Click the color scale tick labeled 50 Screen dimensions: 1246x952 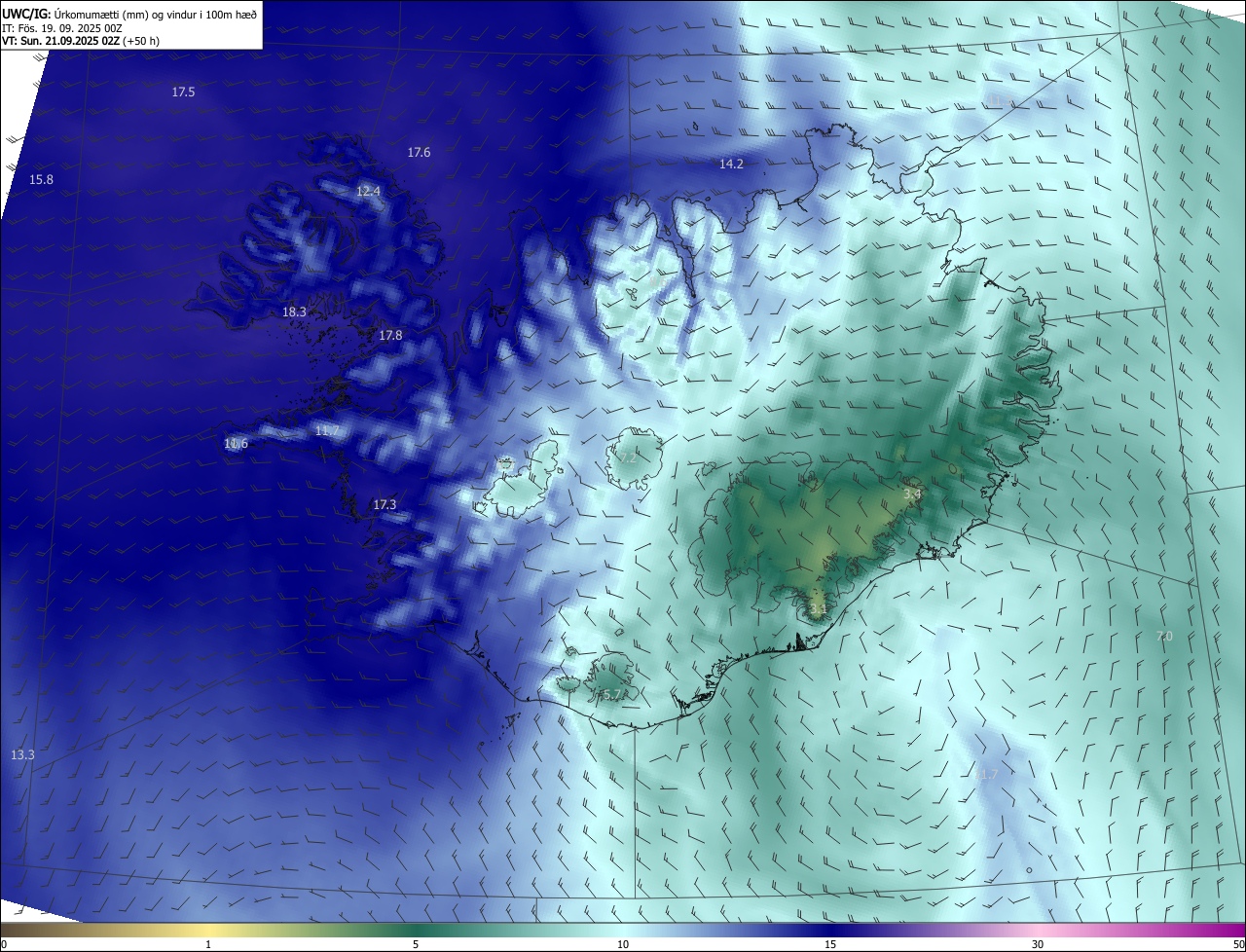[x=1238, y=944]
